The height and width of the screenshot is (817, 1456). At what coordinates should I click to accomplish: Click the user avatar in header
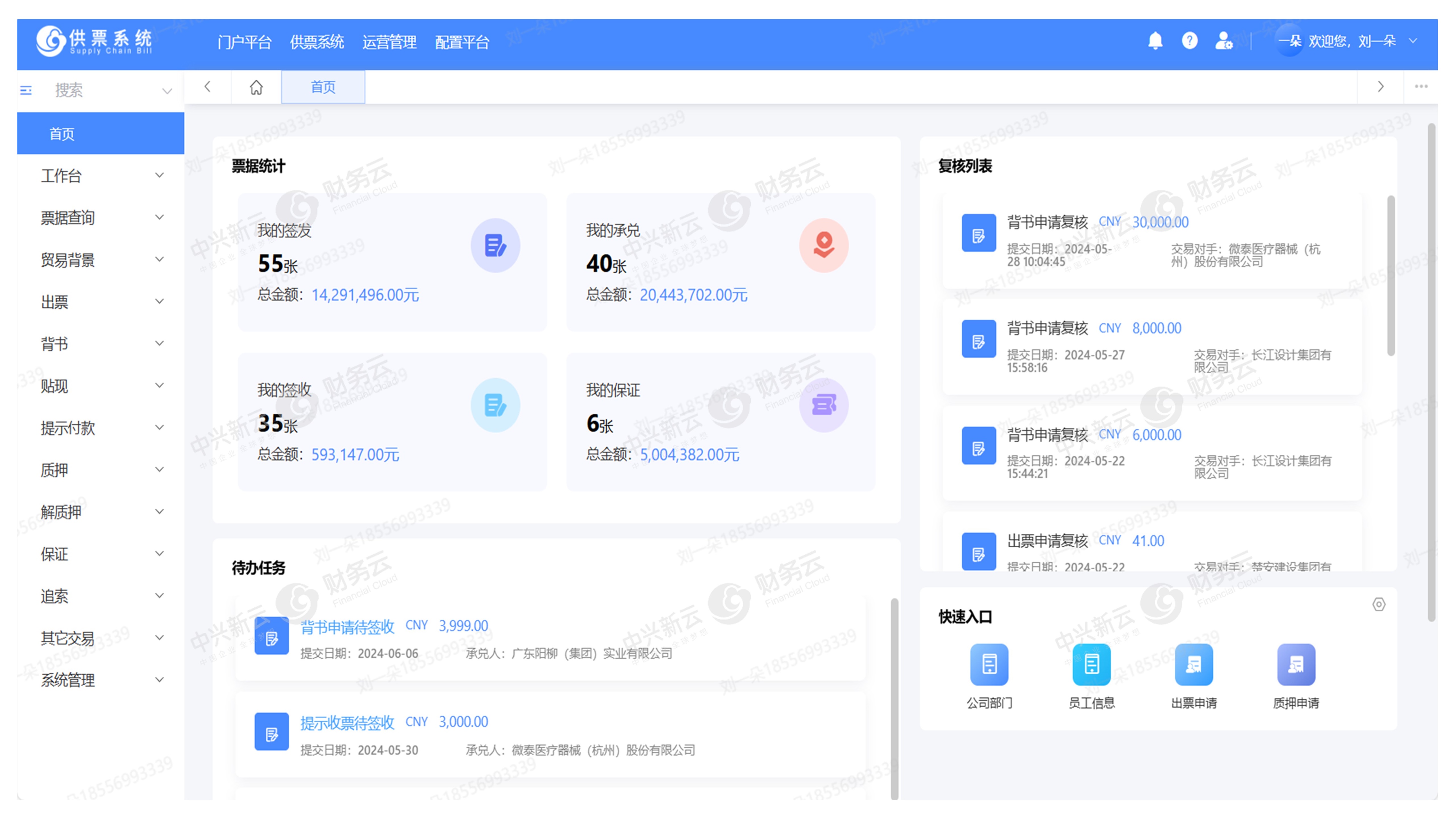pyautogui.click(x=1290, y=41)
